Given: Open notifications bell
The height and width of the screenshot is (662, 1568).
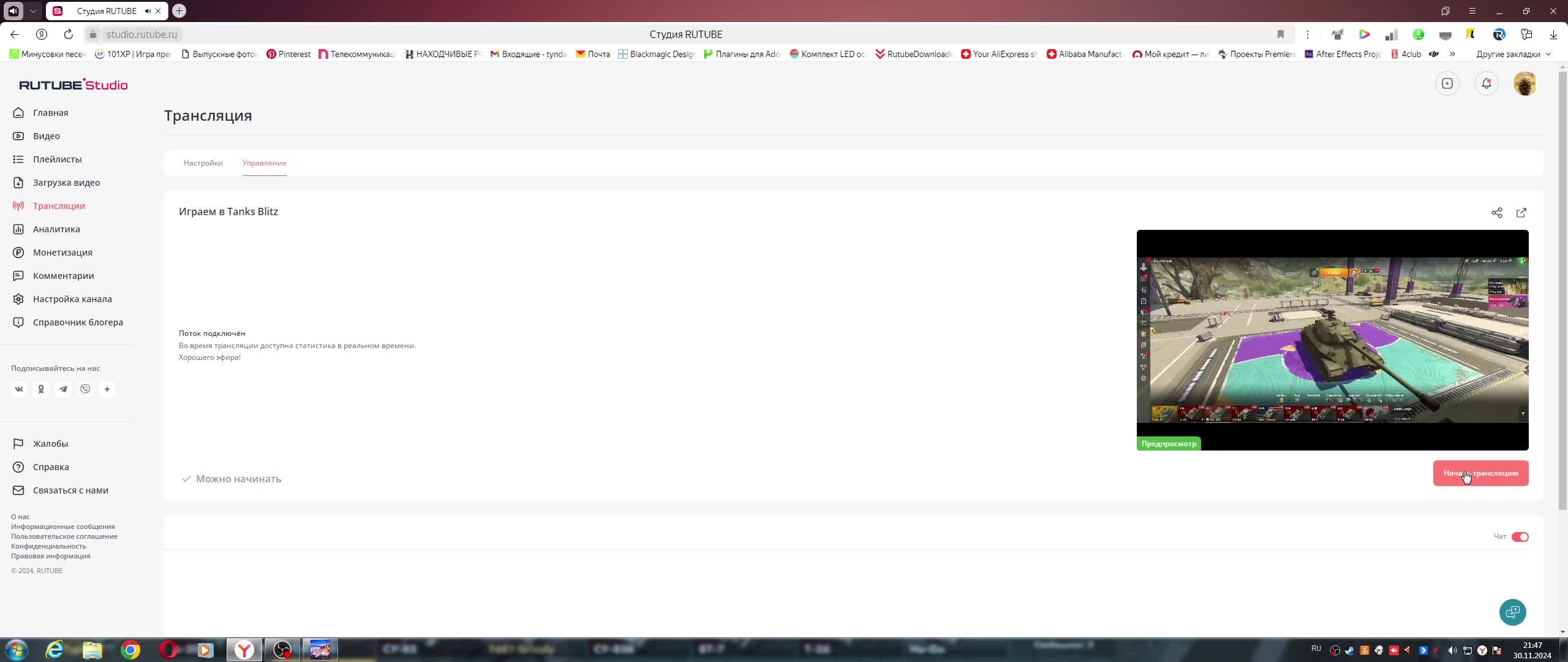Looking at the screenshot, I should 1486,83.
